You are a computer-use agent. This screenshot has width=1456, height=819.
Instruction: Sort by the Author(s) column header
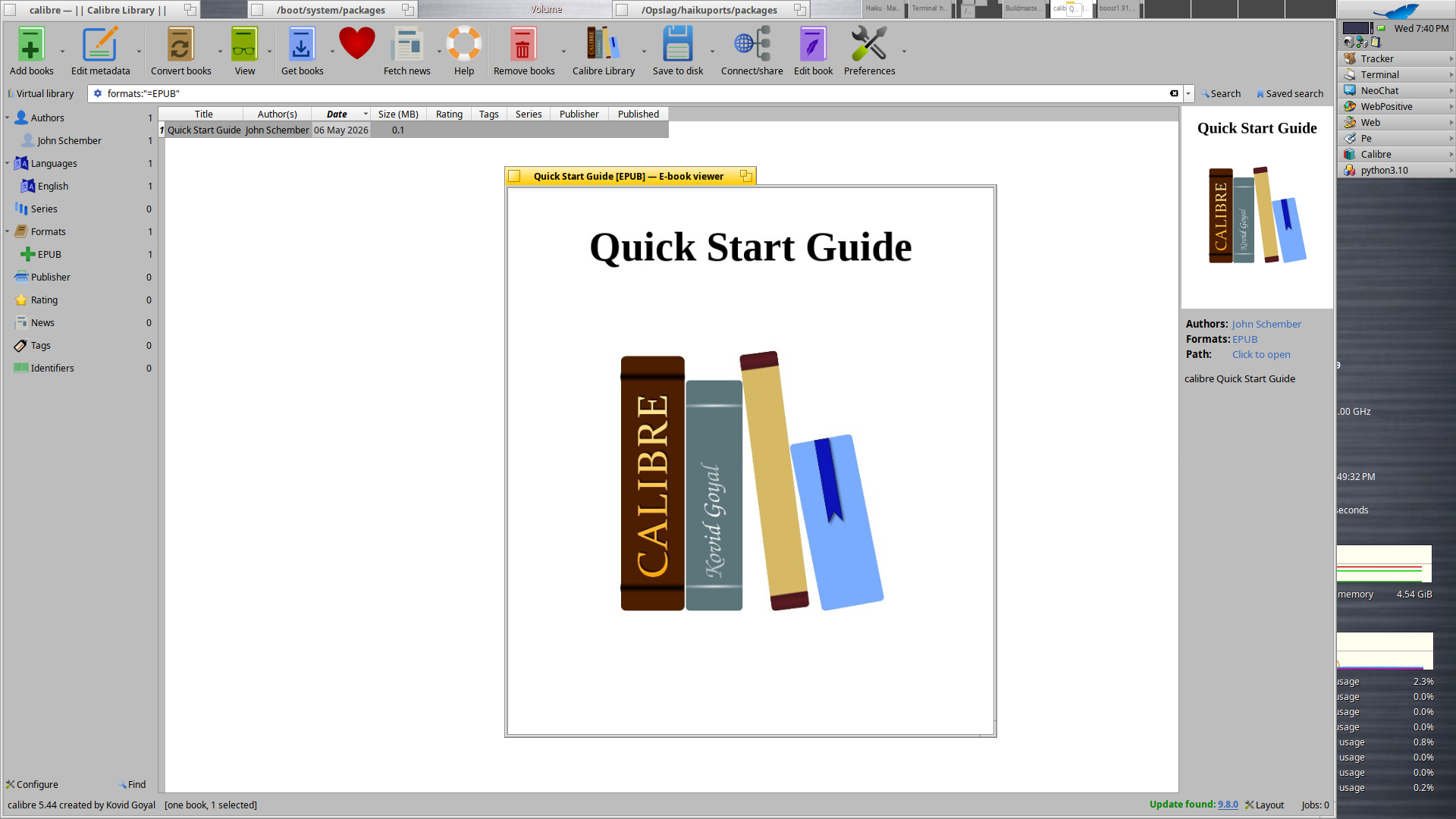[277, 114]
